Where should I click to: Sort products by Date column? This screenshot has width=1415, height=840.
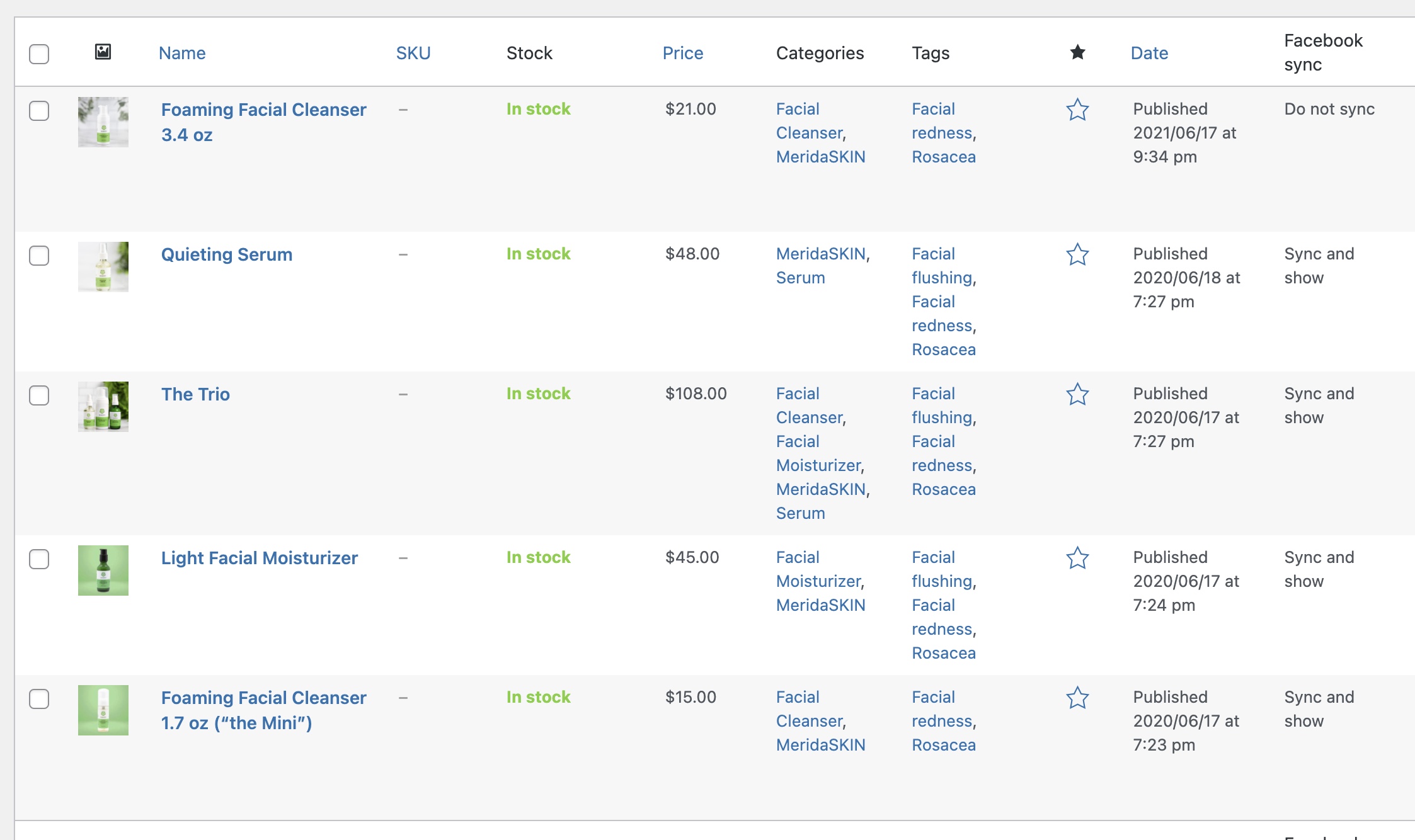click(x=1149, y=53)
